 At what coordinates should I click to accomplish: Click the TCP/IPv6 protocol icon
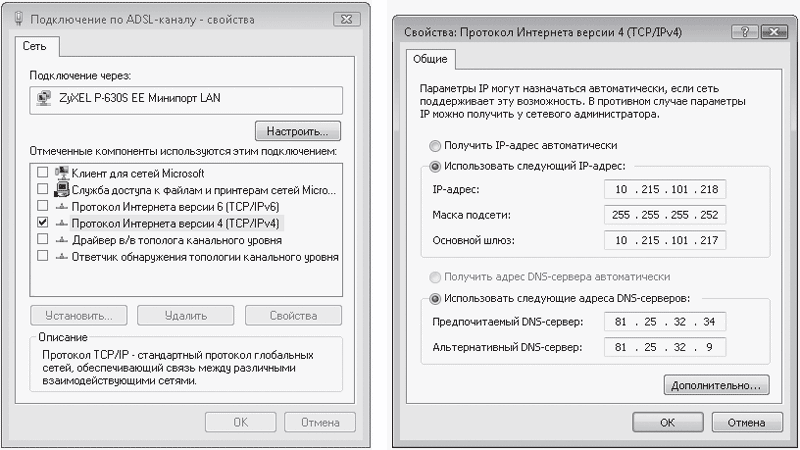pos(60,206)
